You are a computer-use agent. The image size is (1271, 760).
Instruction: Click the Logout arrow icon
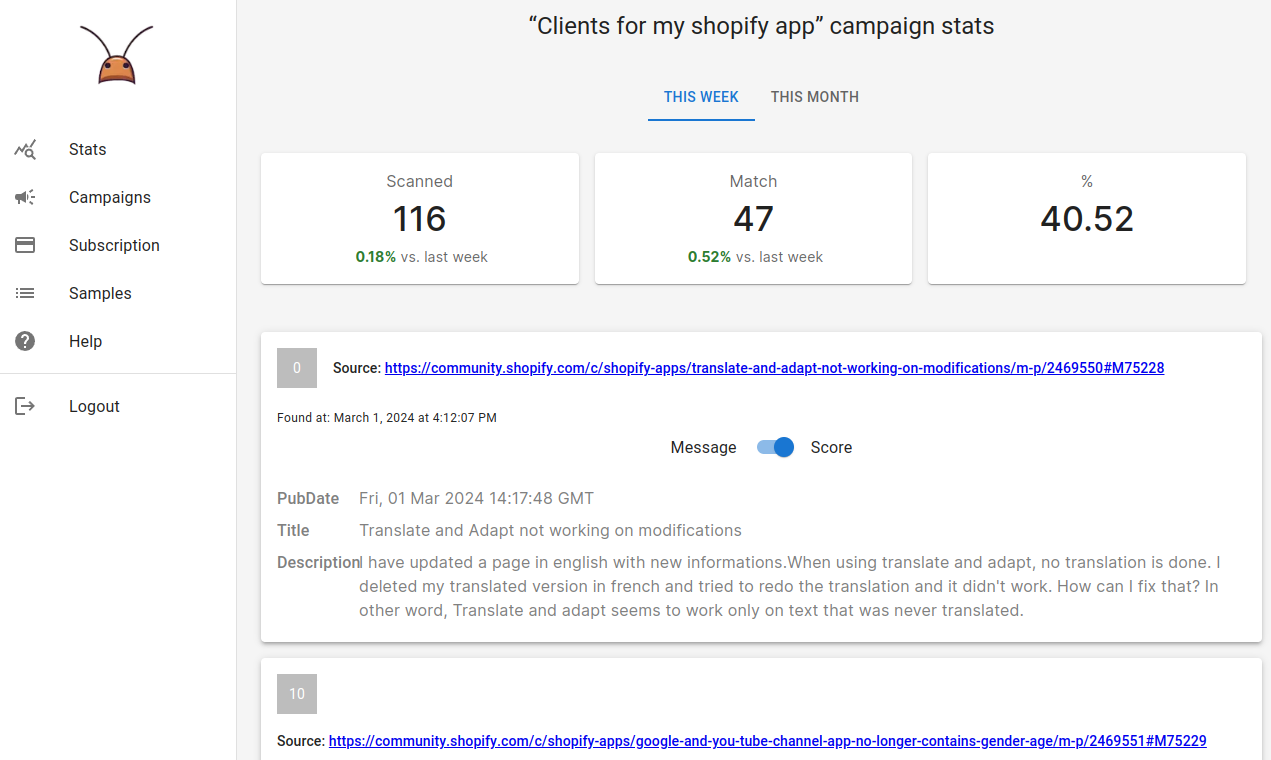(x=25, y=407)
